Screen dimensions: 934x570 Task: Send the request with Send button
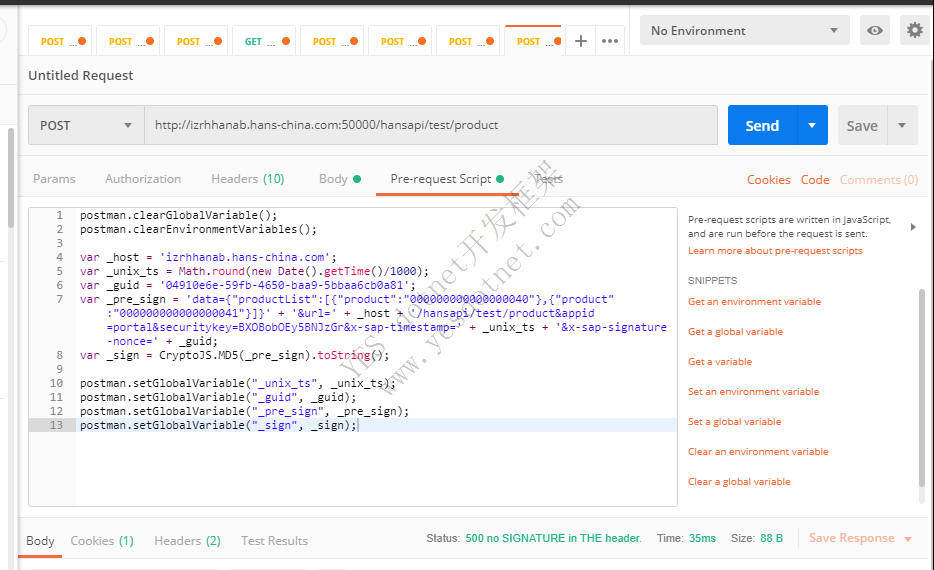[x=762, y=125]
